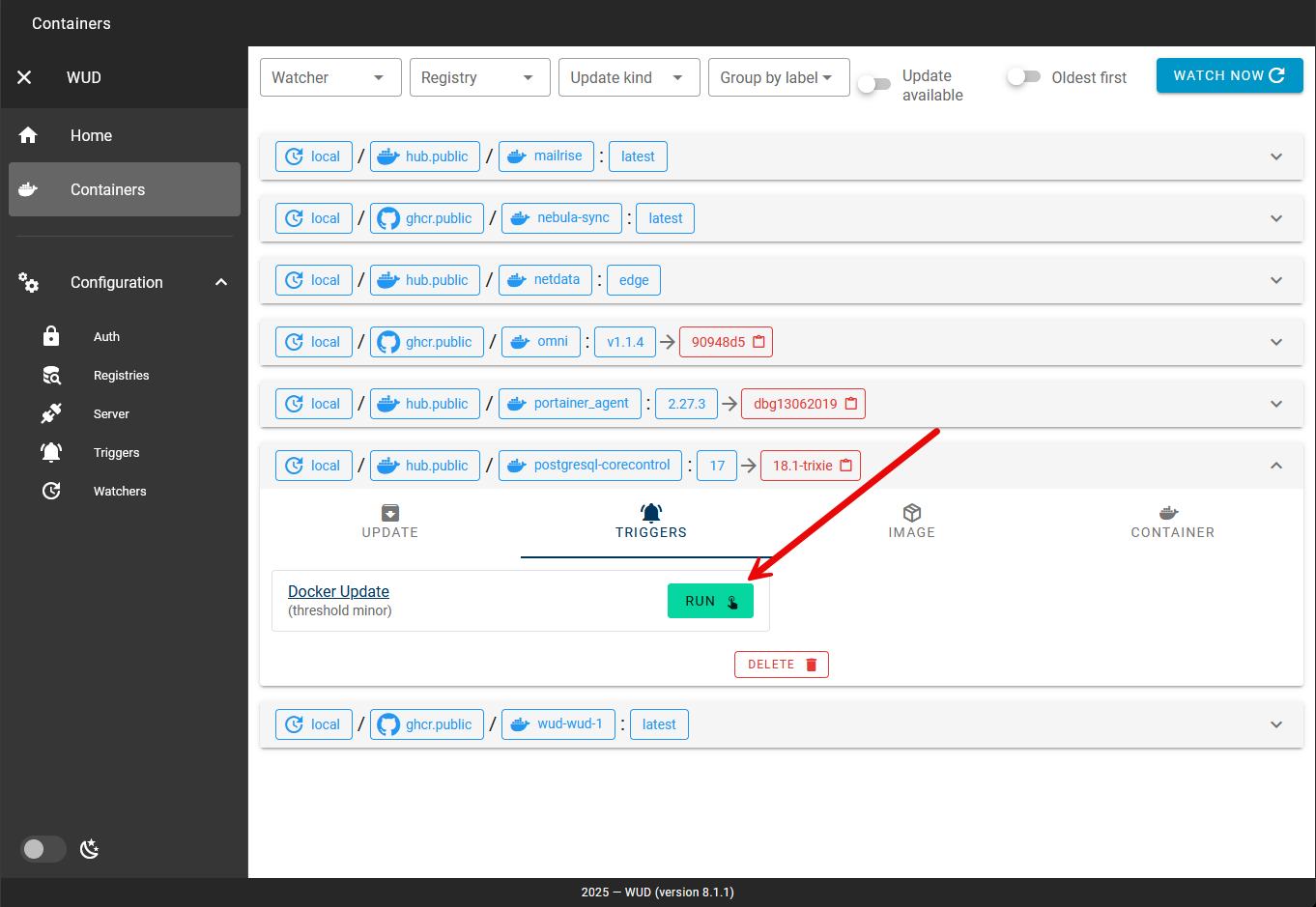
Task: Click the nebula-sync latest tag chip
Action: (666, 218)
